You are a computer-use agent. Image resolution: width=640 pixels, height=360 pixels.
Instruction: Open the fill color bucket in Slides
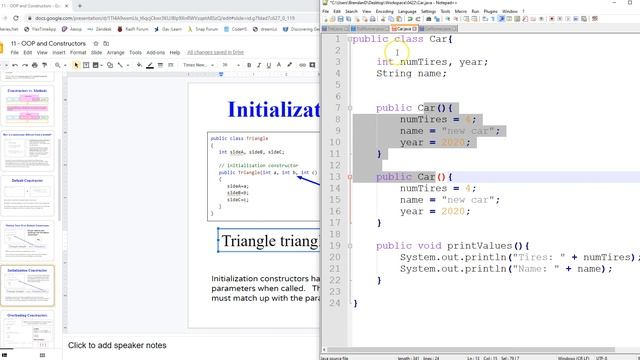140,65
